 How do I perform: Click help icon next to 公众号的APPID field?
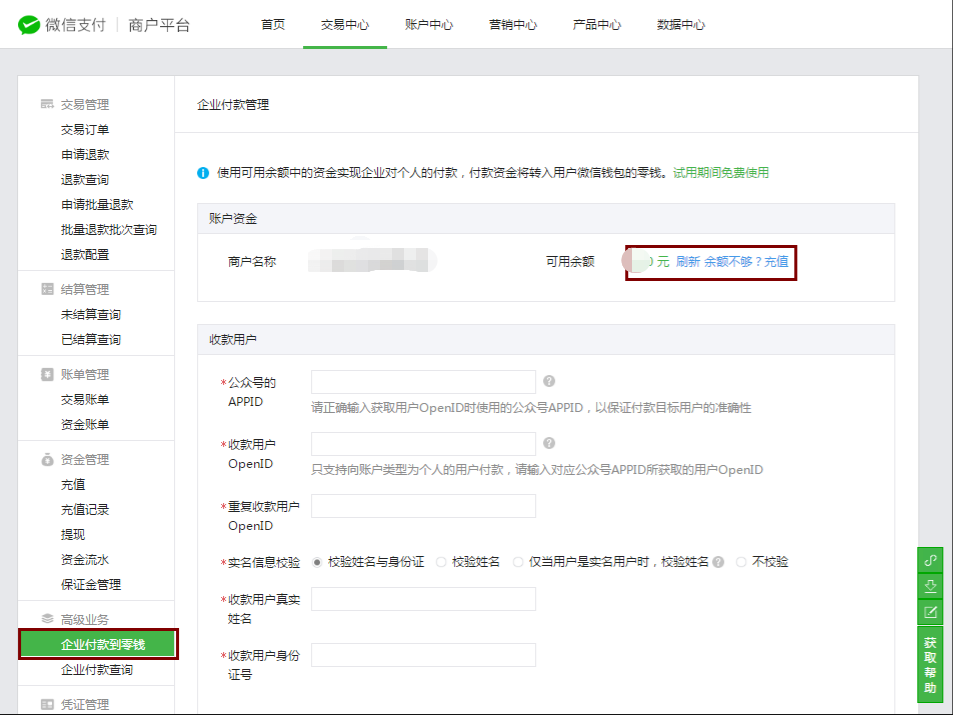[549, 381]
